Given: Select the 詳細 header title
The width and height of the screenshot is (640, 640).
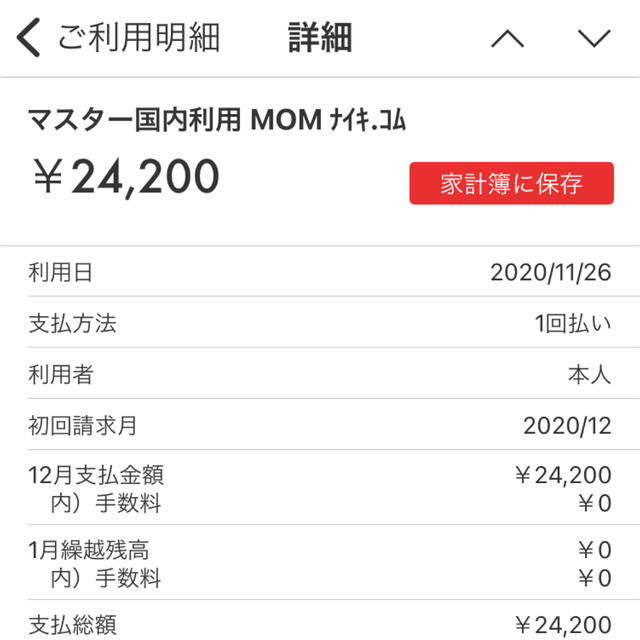Looking at the screenshot, I should click(320, 38).
